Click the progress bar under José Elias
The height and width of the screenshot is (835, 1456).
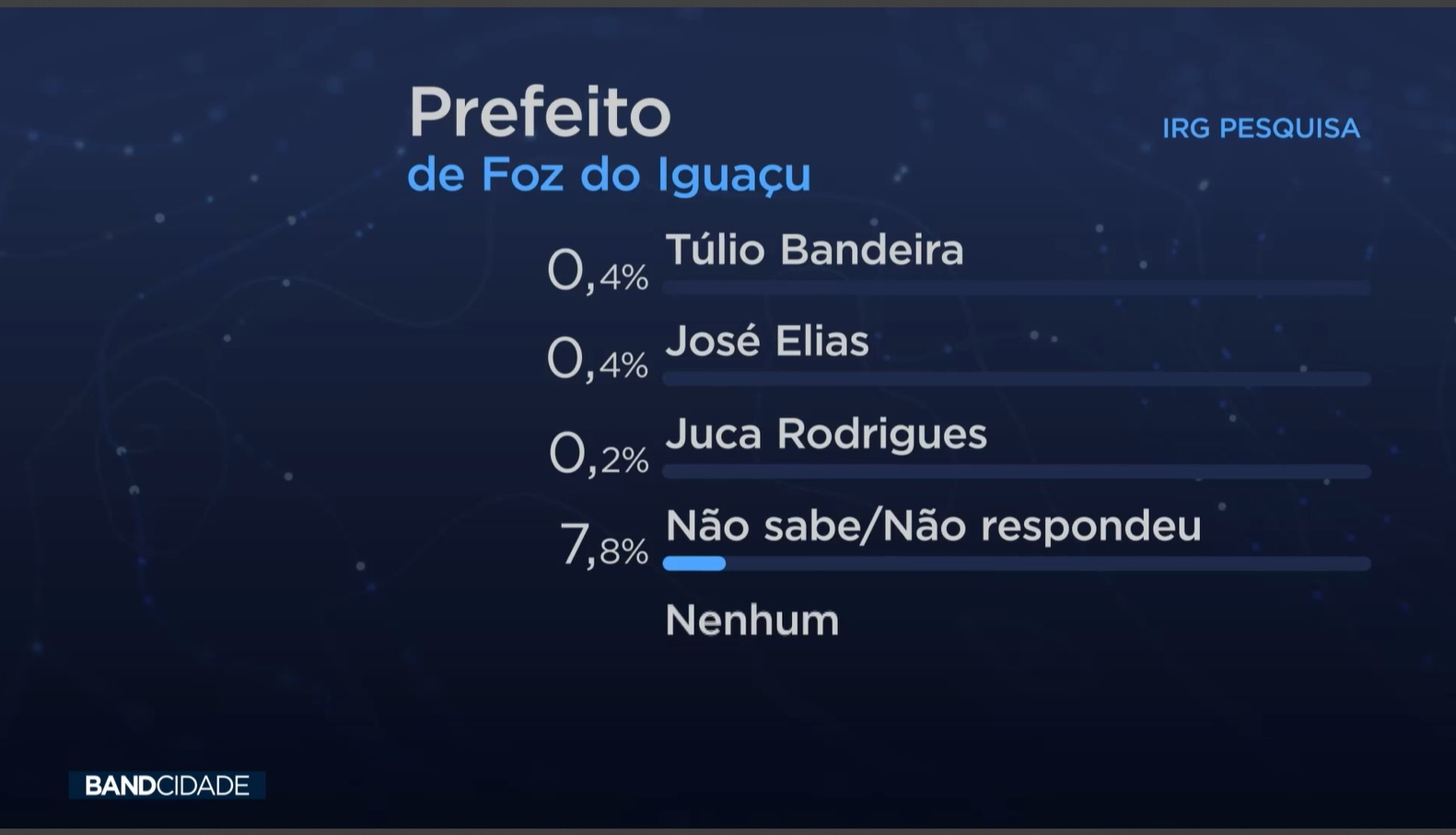tap(1016, 379)
